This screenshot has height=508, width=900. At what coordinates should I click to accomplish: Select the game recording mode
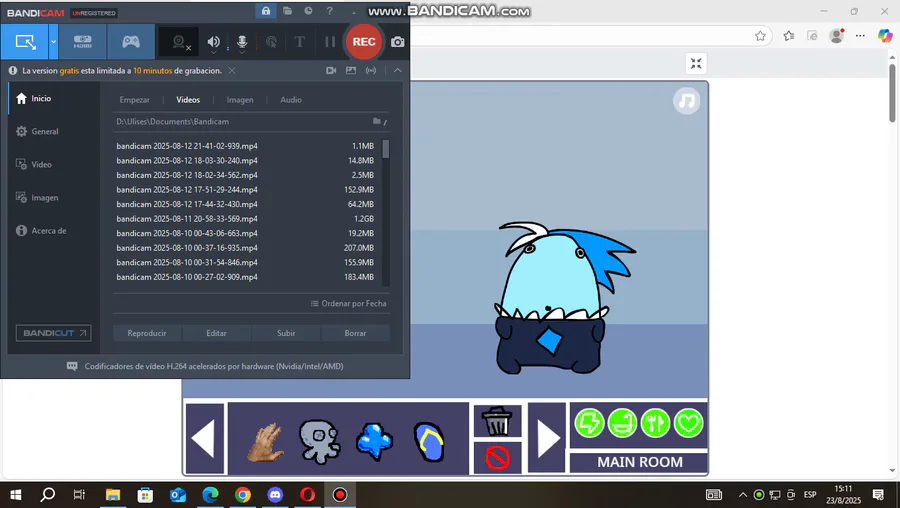[x=131, y=42]
